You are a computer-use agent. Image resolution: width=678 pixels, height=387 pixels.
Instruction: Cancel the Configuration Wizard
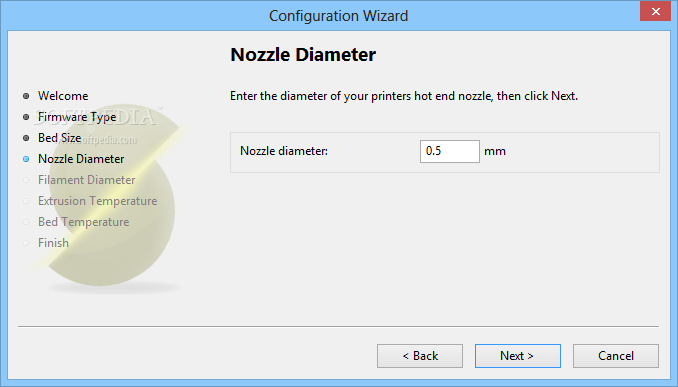point(616,356)
